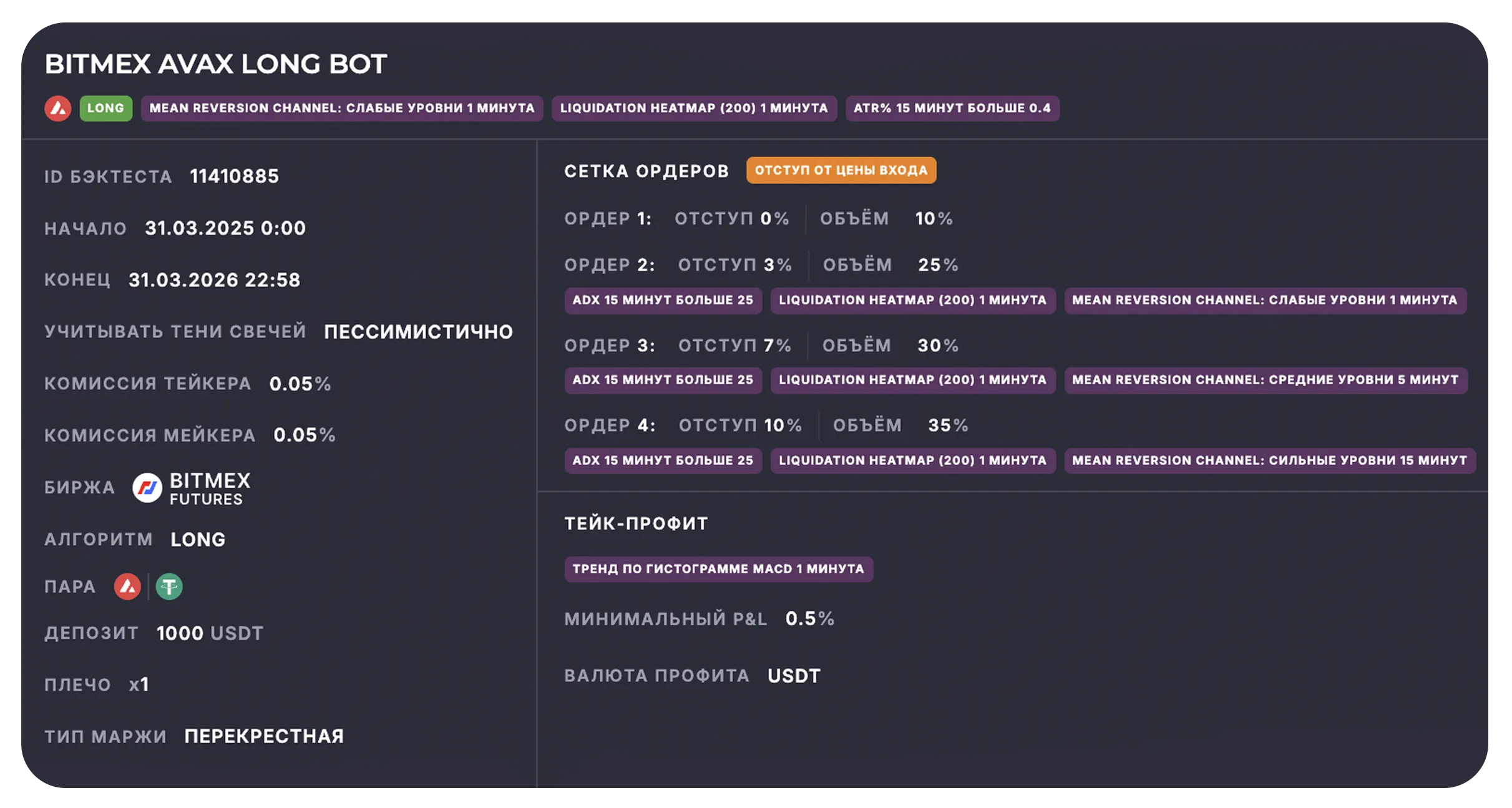
Task: Open the Mean Reversion Channel tag under Ордер 4
Action: pos(1268,460)
